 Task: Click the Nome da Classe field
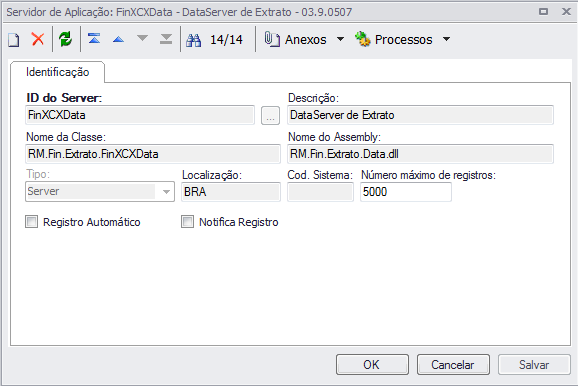tap(153, 154)
